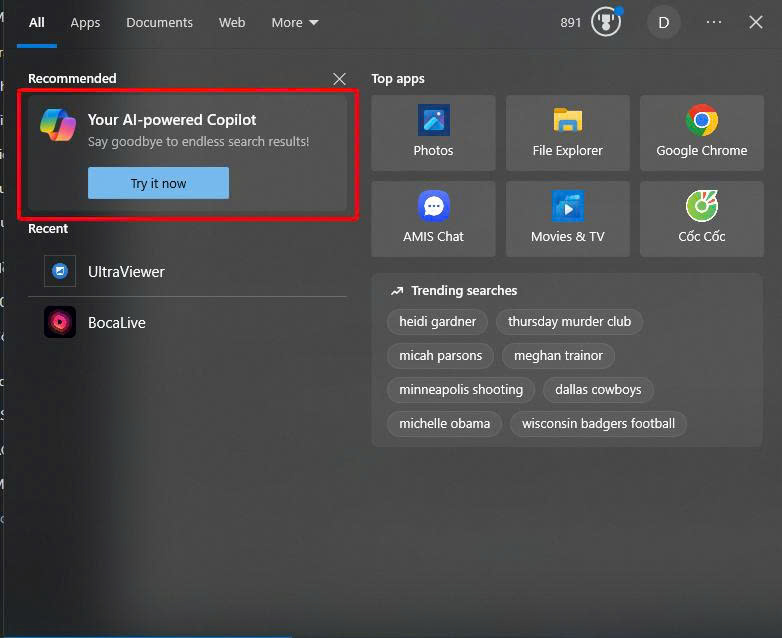Search trending 'micah parsons'
782x638 pixels.
tap(440, 356)
